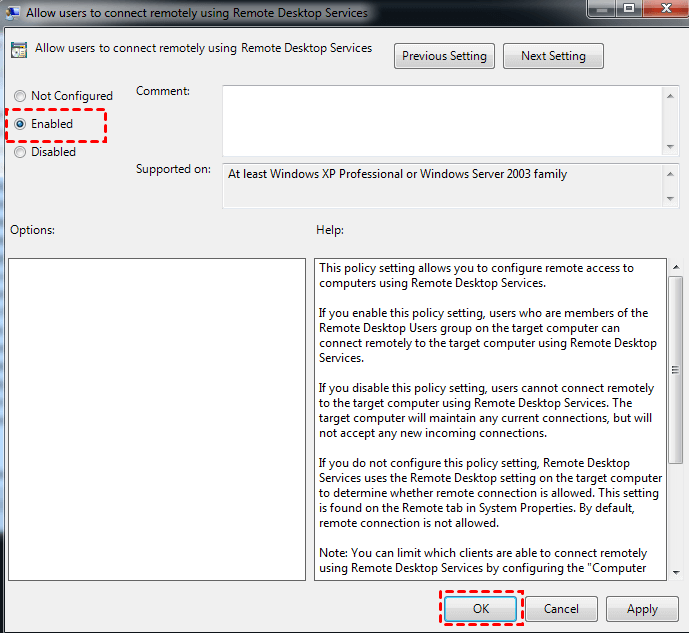
Task: Set the policy to Disabled
Action: point(20,152)
